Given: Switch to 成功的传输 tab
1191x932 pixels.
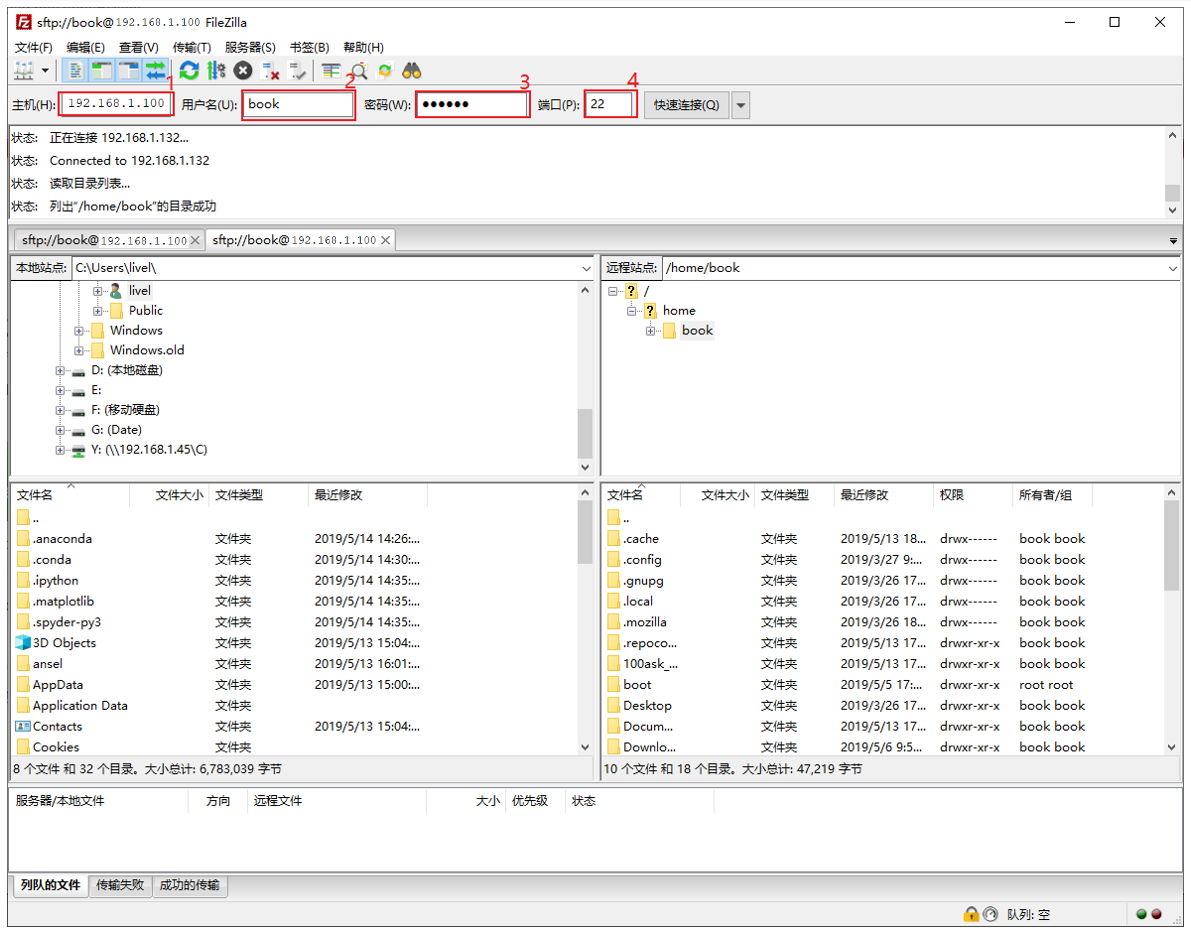Looking at the screenshot, I should pos(190,885).
